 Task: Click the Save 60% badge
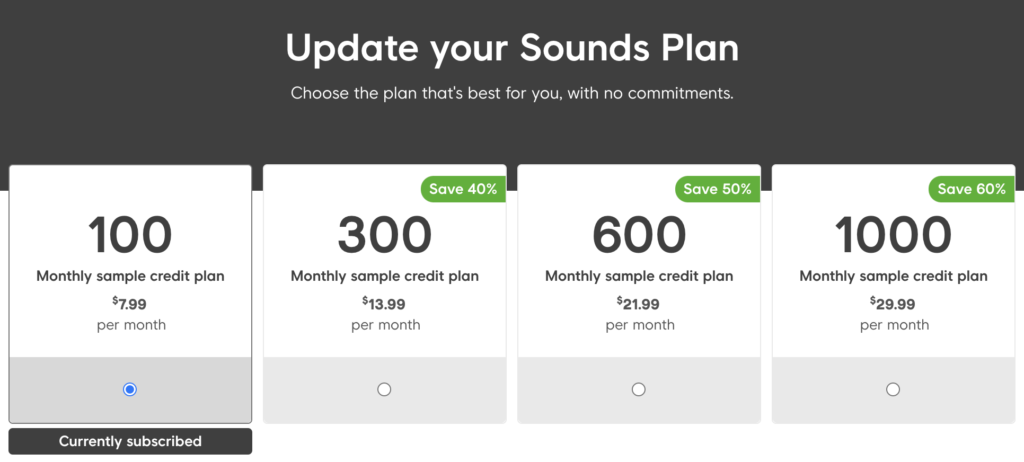(972, 189)
